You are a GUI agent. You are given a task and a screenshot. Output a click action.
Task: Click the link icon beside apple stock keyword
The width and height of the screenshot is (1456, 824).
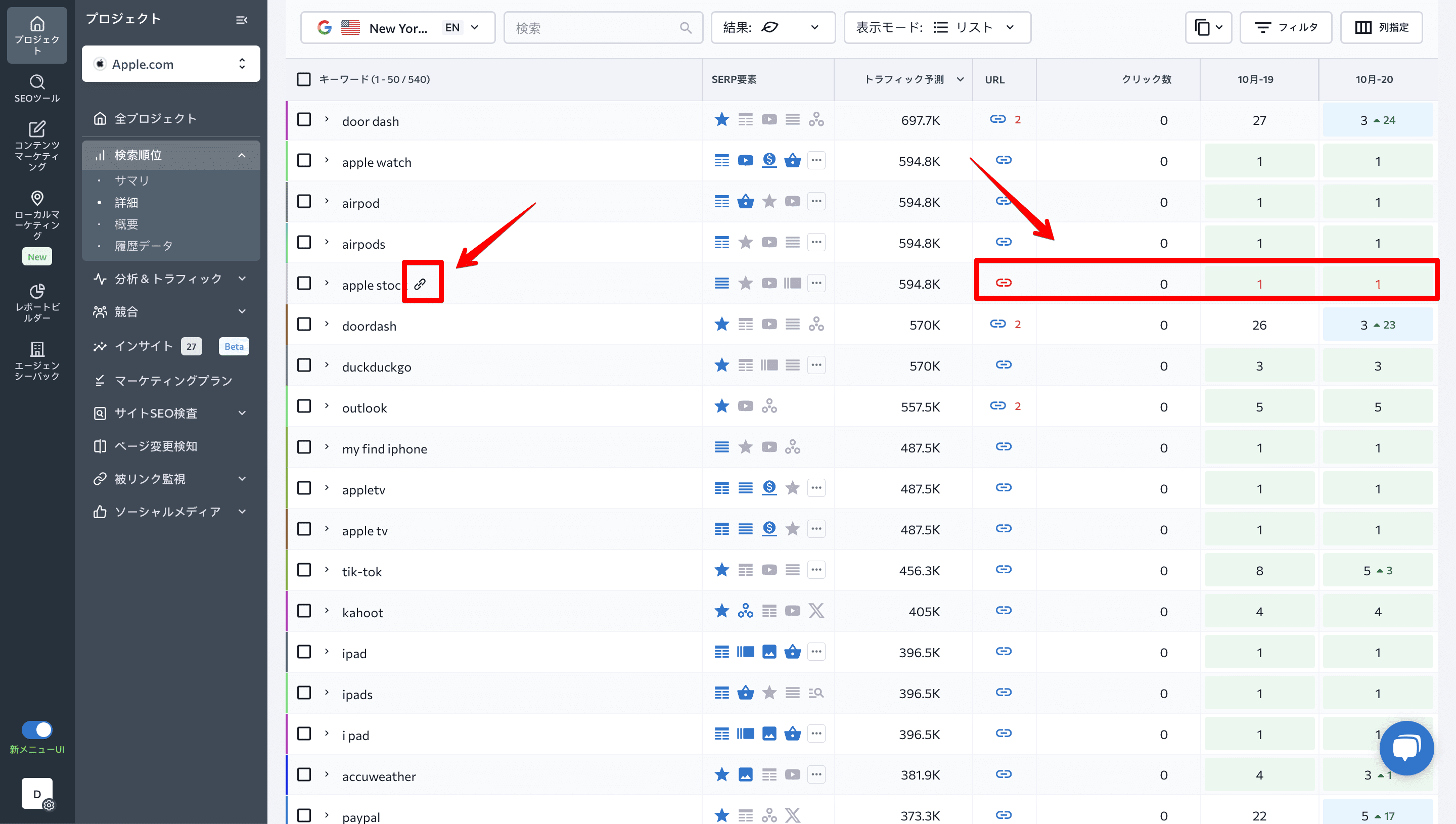coord(420,284)
